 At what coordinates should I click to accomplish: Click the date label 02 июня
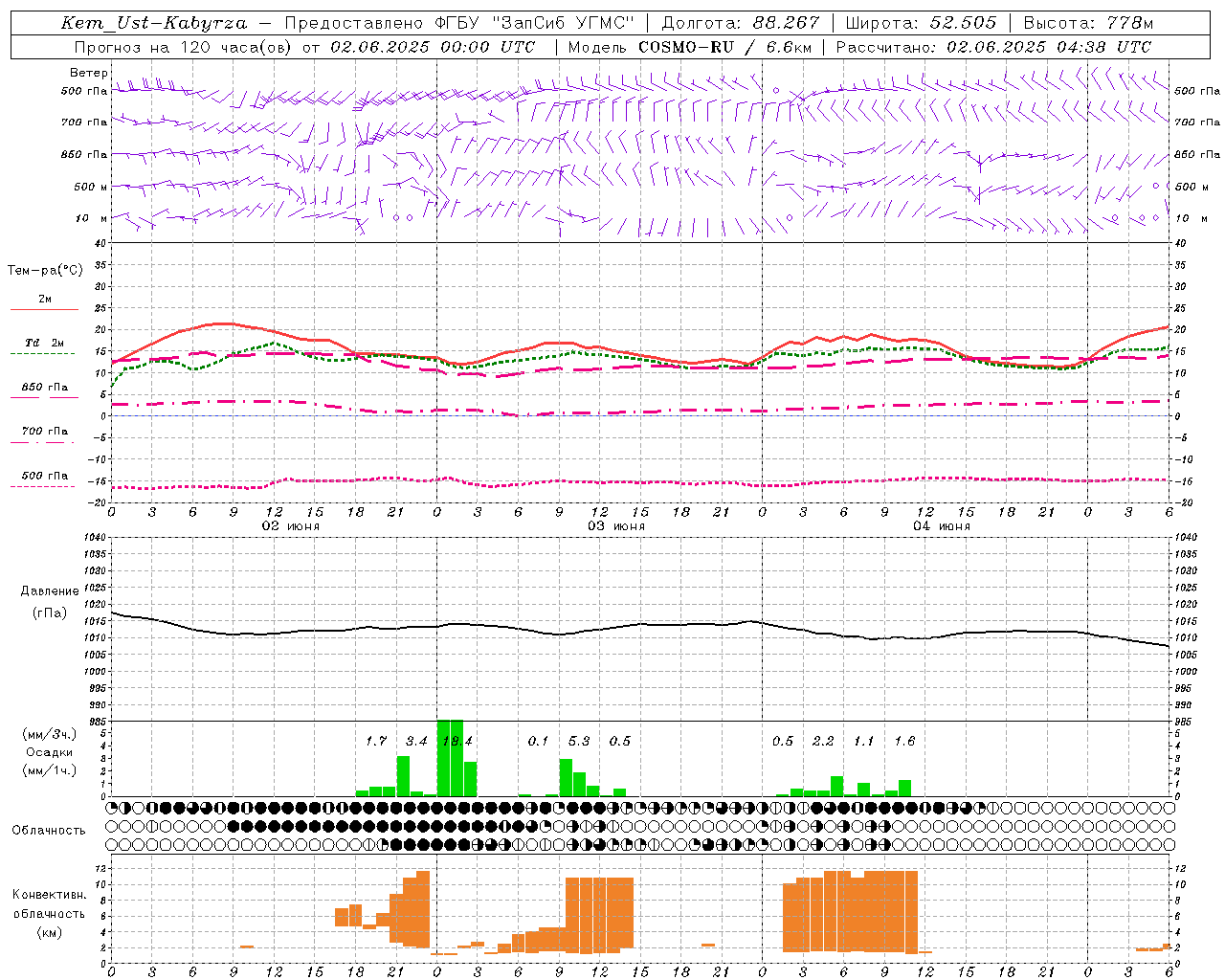pyautogui.click(x=291, y=526)
